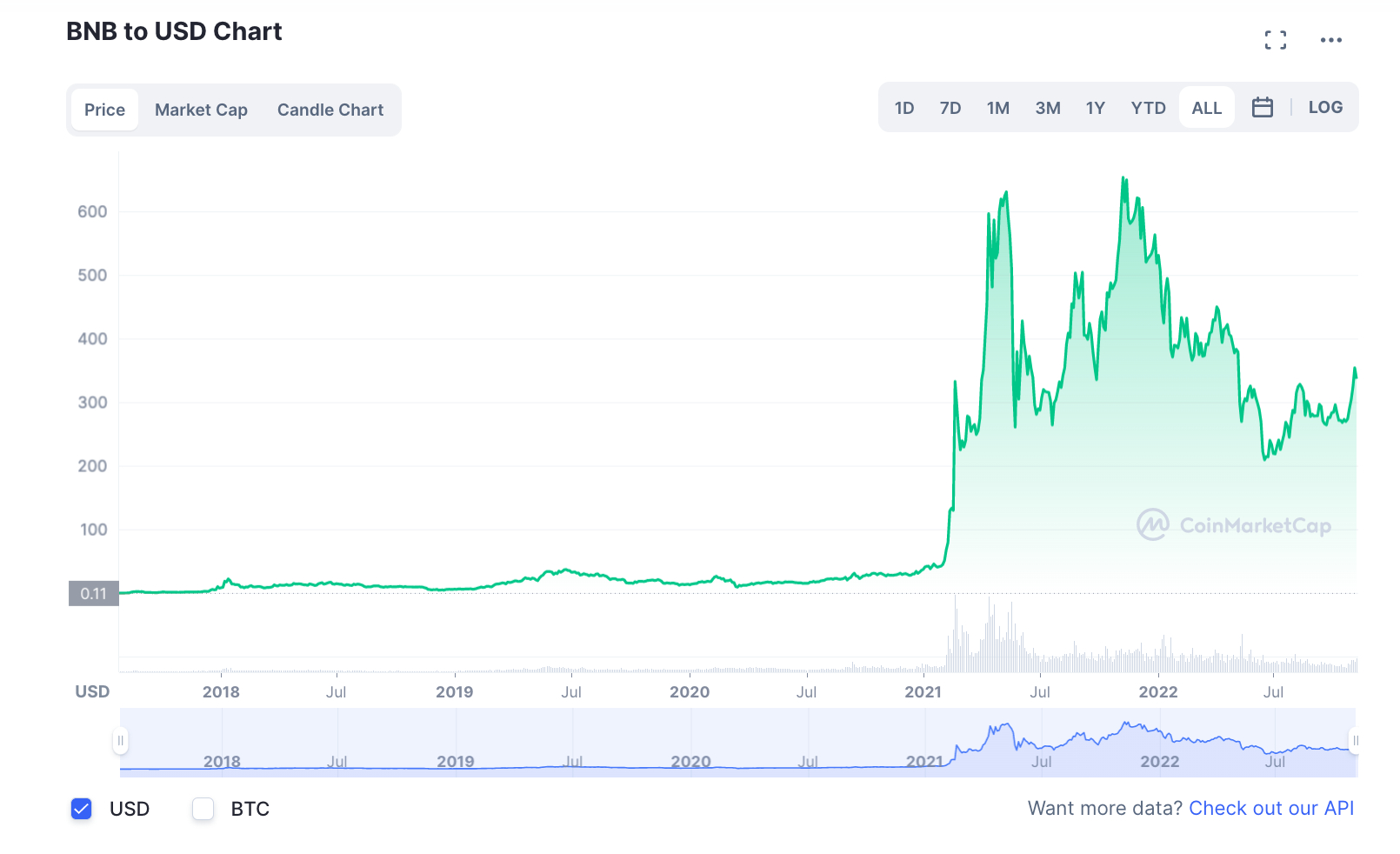Select the Price tab
The height and width of the screenshot is (854, 1400).
(x=104, y=110)
